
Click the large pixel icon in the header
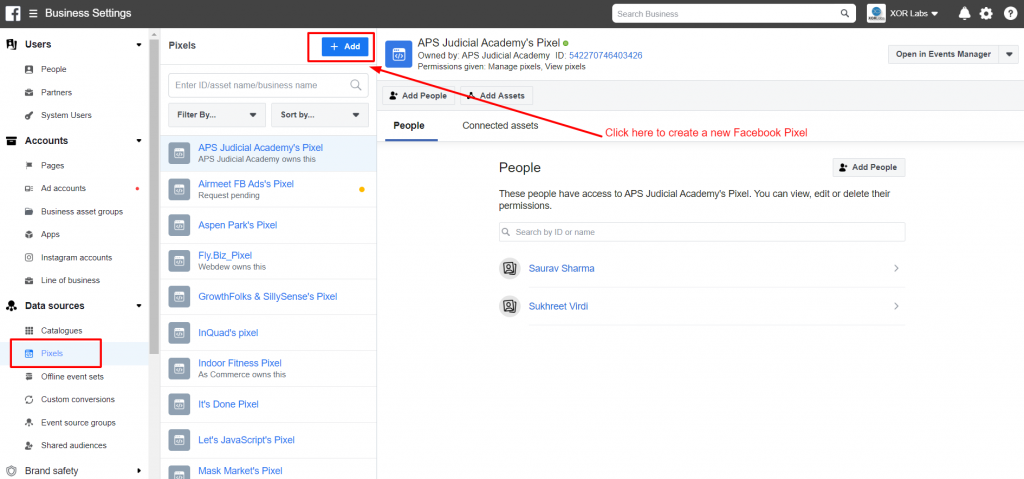(398, 54)
